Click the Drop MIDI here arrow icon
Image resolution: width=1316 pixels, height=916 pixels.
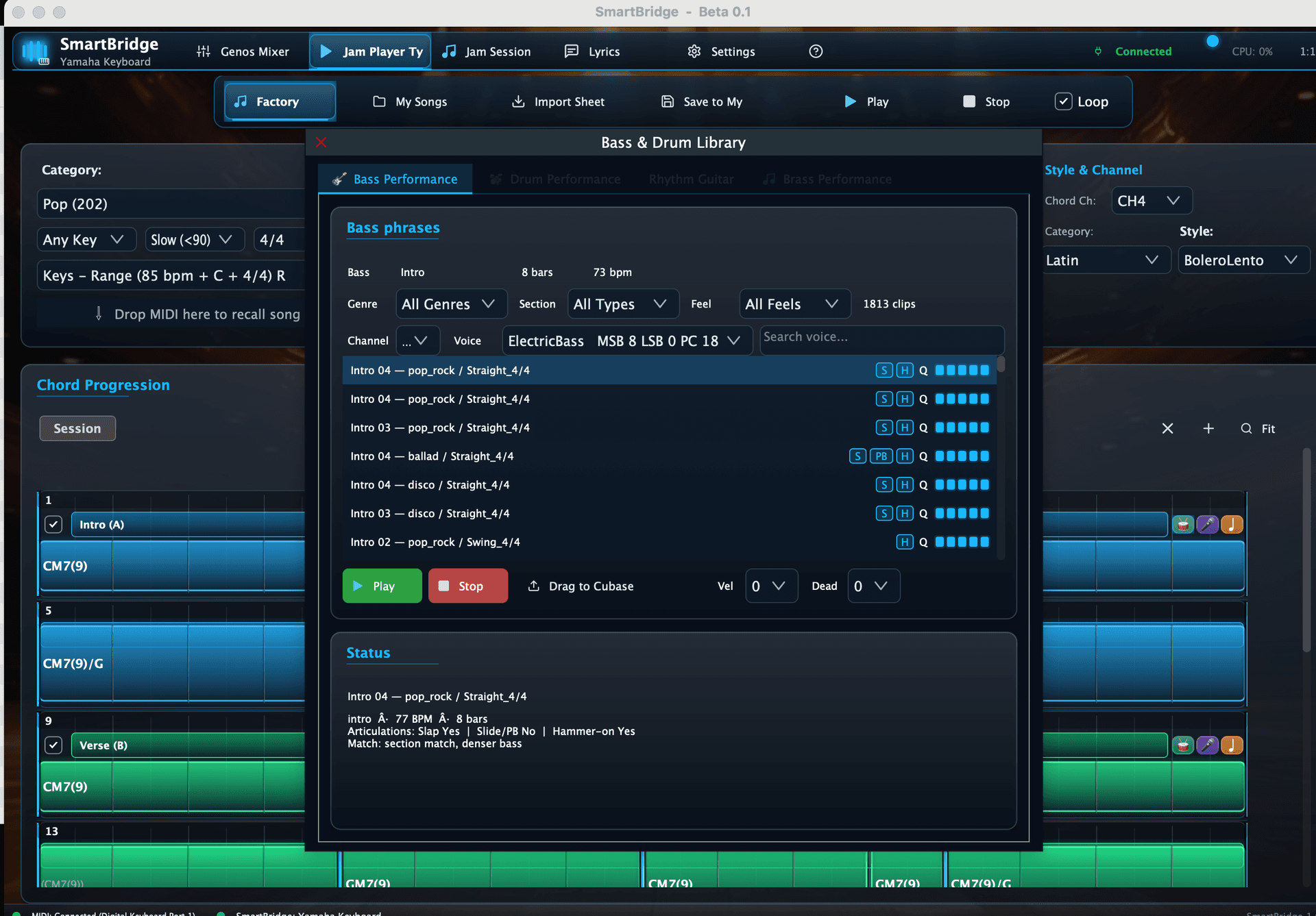99,314
